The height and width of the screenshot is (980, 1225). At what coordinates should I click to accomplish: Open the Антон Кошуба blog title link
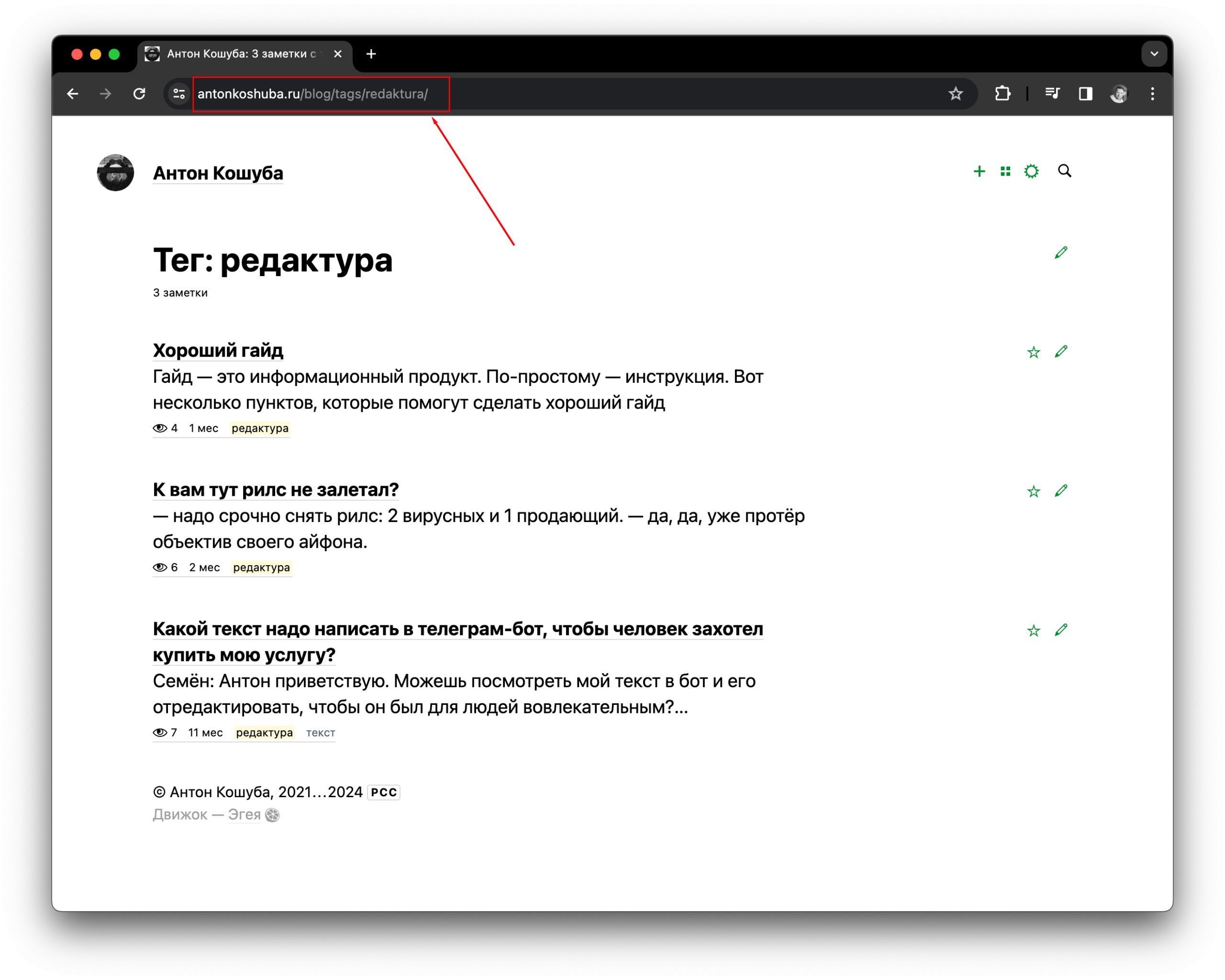pos(218,173)
